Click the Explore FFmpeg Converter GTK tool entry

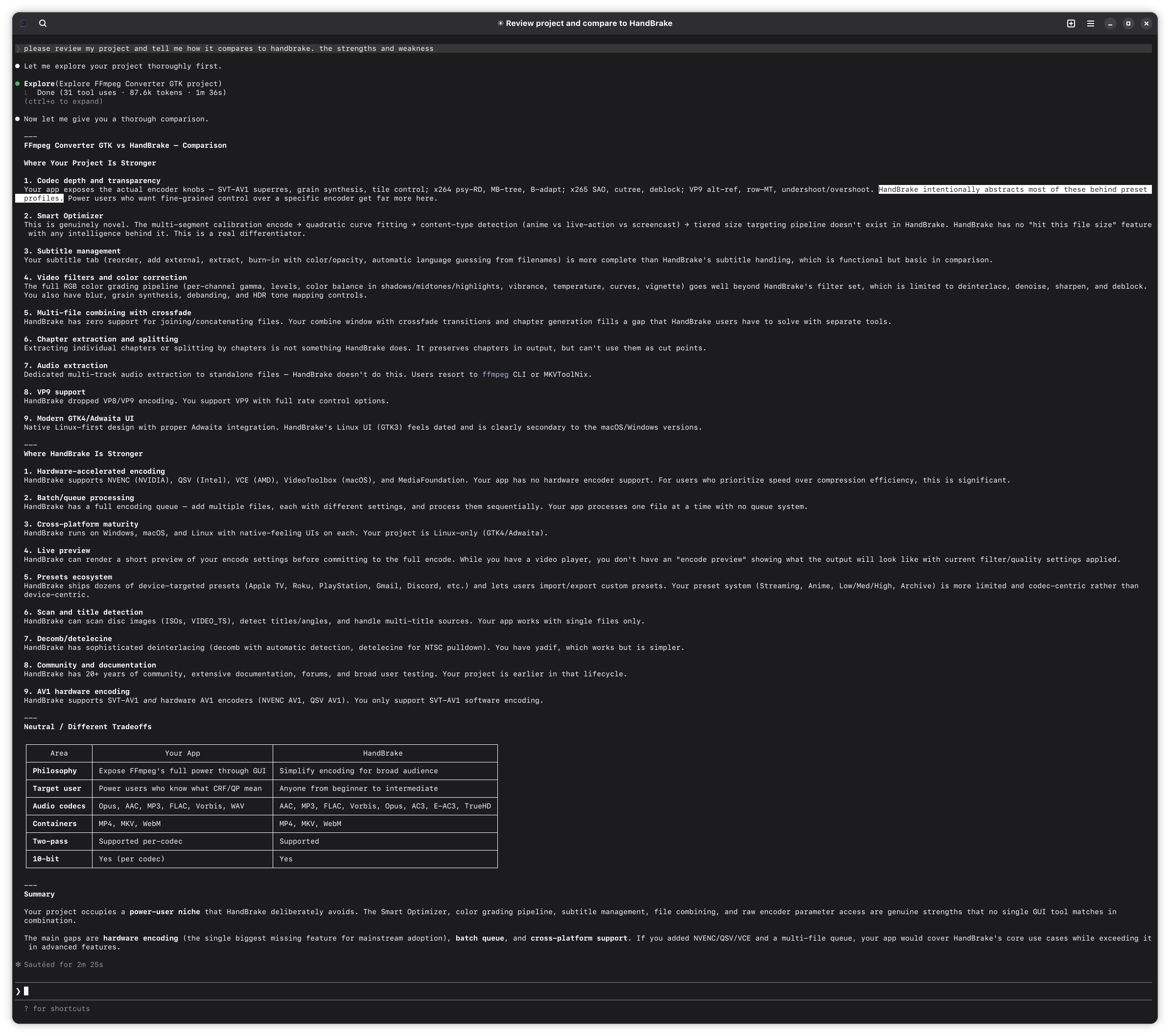pos(122,84)
